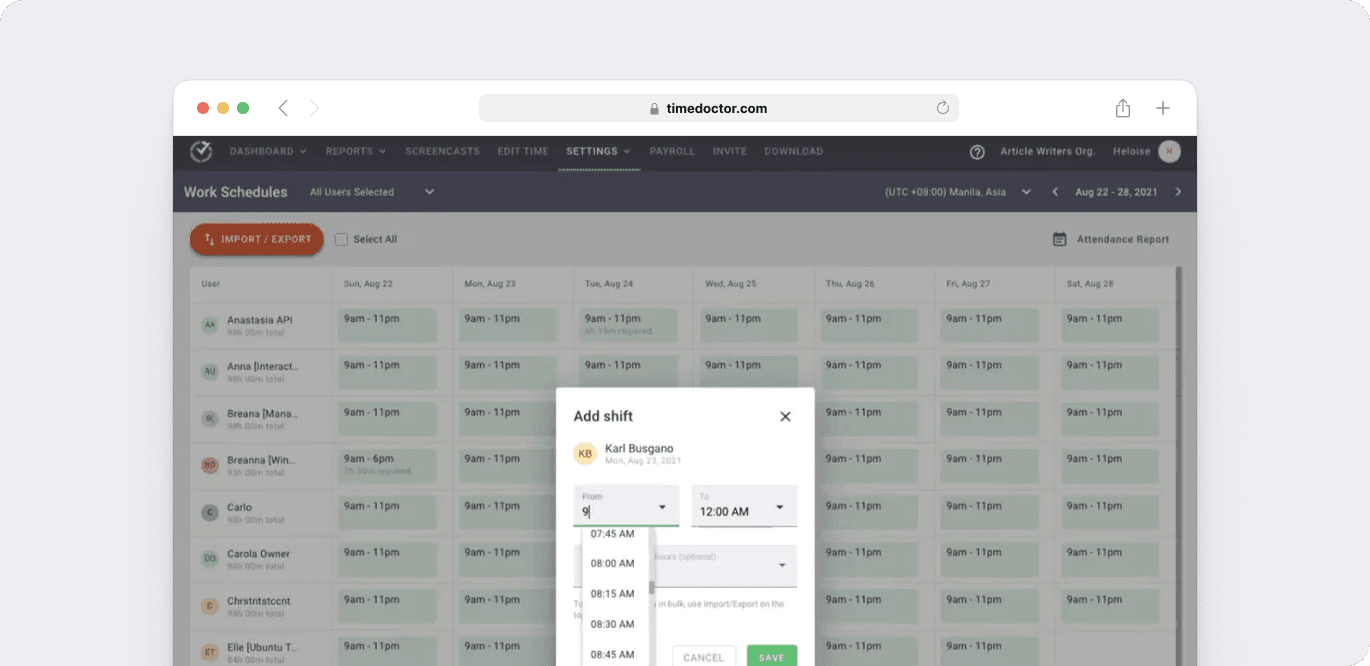Reload the page in the browser
The height and width of the screenshot is (666, 1370).
[x=941, y=107]
